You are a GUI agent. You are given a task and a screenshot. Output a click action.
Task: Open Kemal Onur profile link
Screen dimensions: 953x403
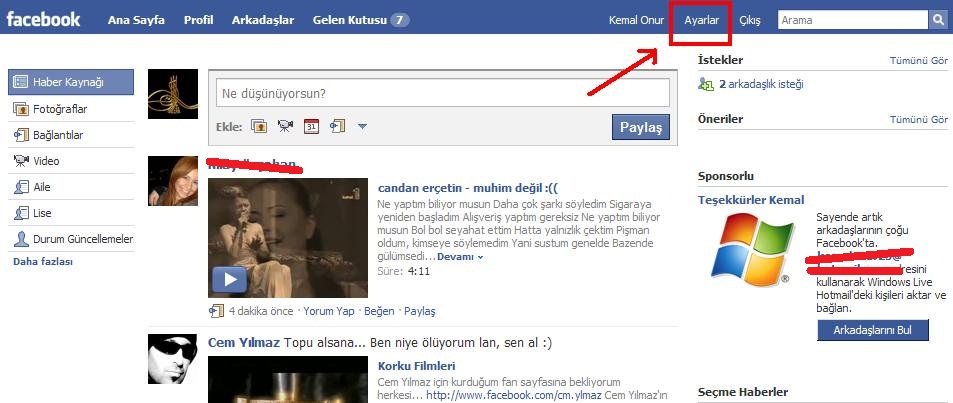(636, 20)
